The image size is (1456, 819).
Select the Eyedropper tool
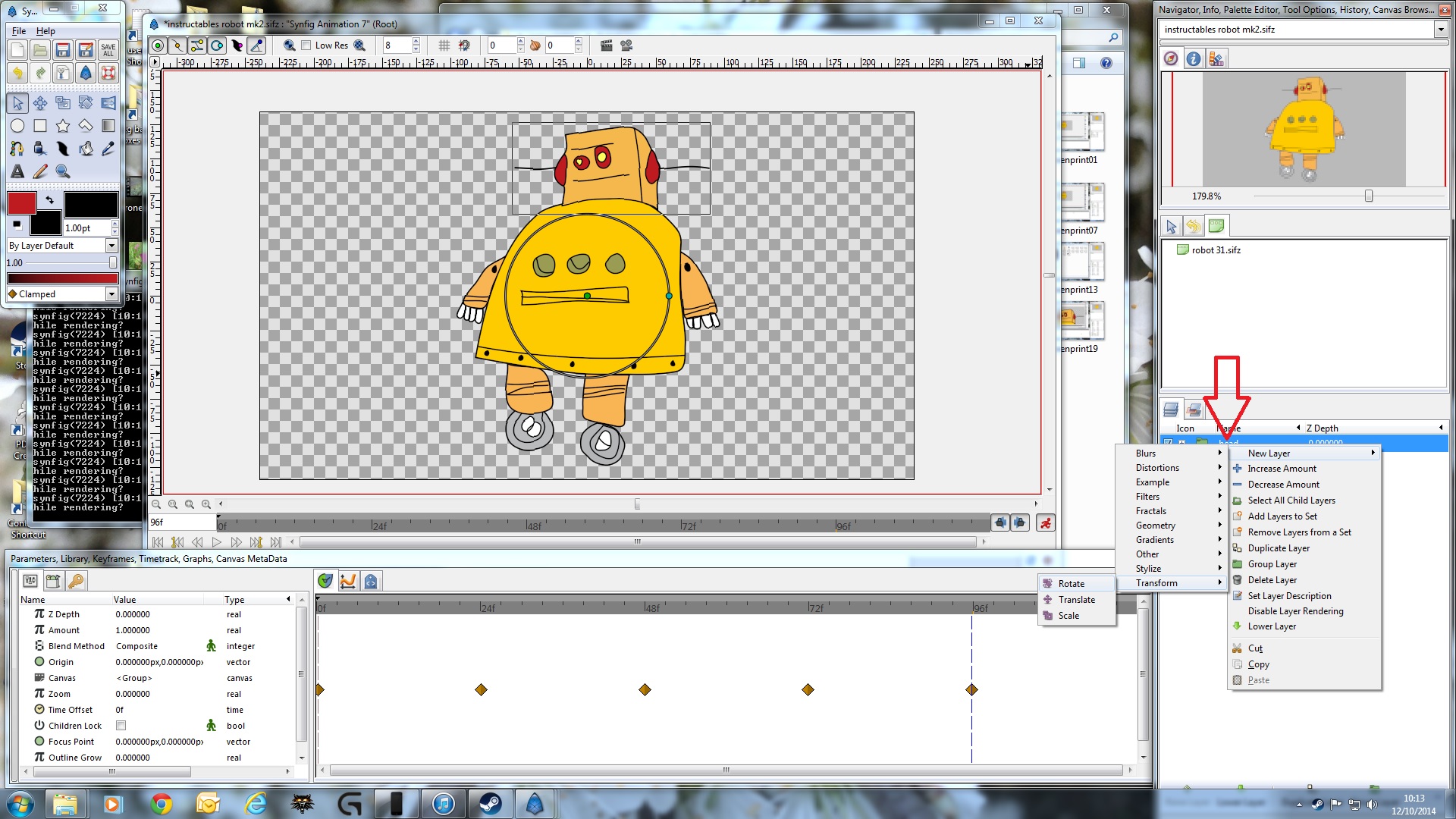pyautogui.click(x=108, y=149)
